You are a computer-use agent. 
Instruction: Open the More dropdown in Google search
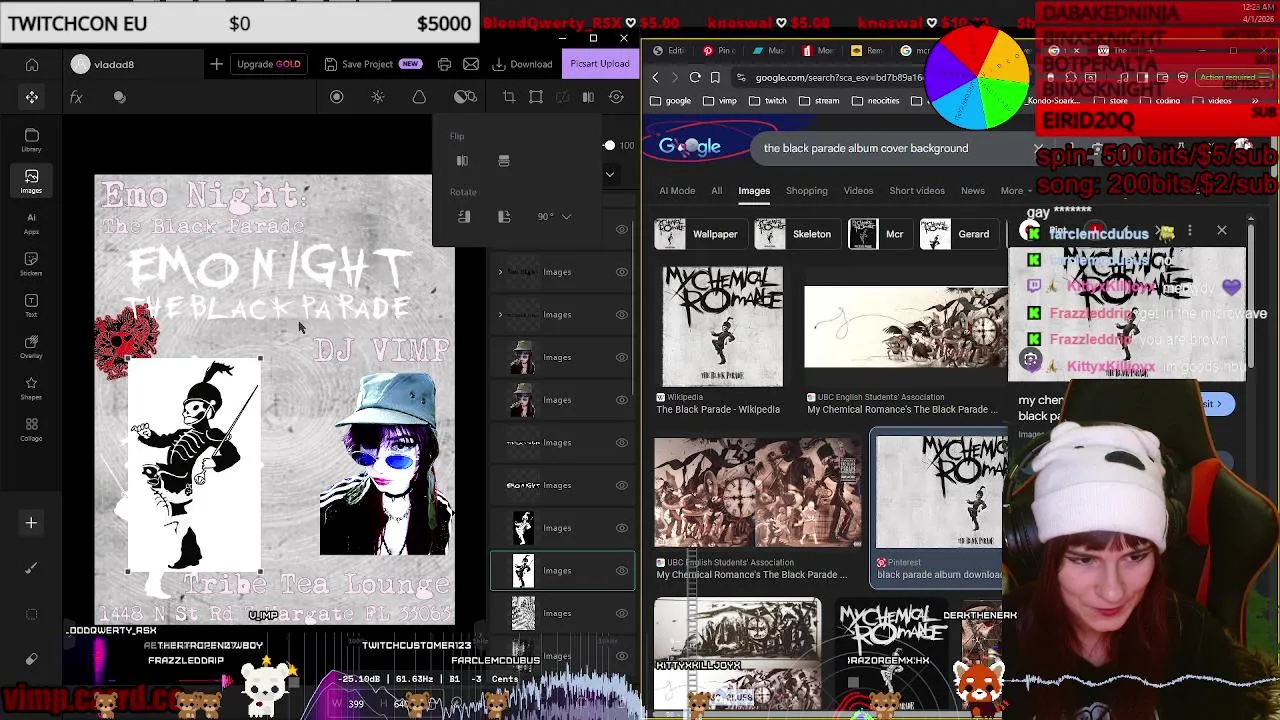pyautogui.click(x=1017, y=190)
